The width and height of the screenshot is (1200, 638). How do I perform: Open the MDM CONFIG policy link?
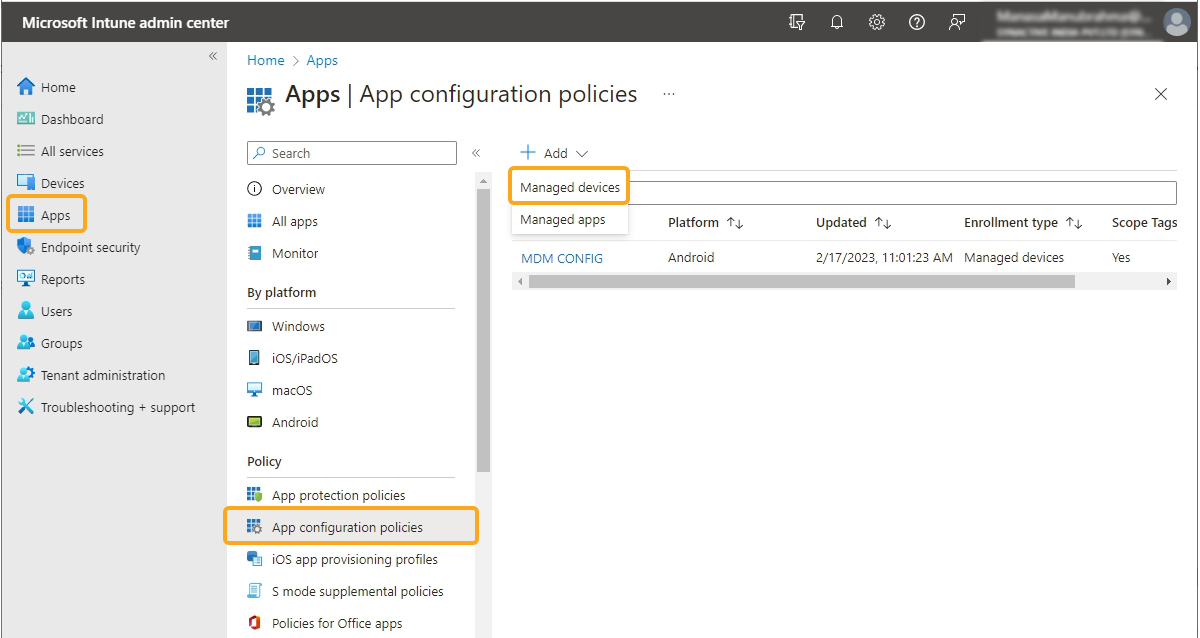[x=562, y=258]
